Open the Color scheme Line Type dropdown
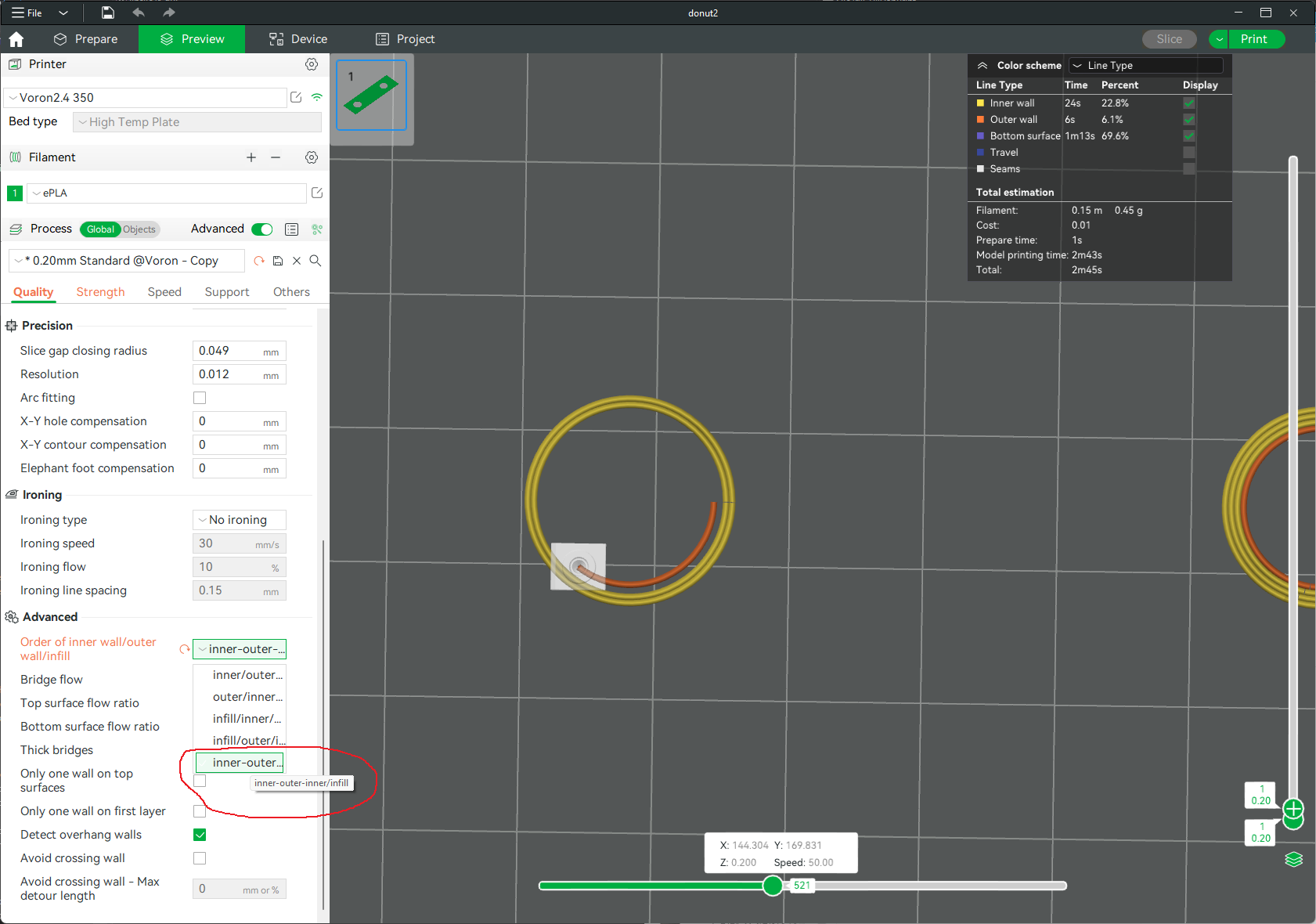 [x=1146, y=66]
